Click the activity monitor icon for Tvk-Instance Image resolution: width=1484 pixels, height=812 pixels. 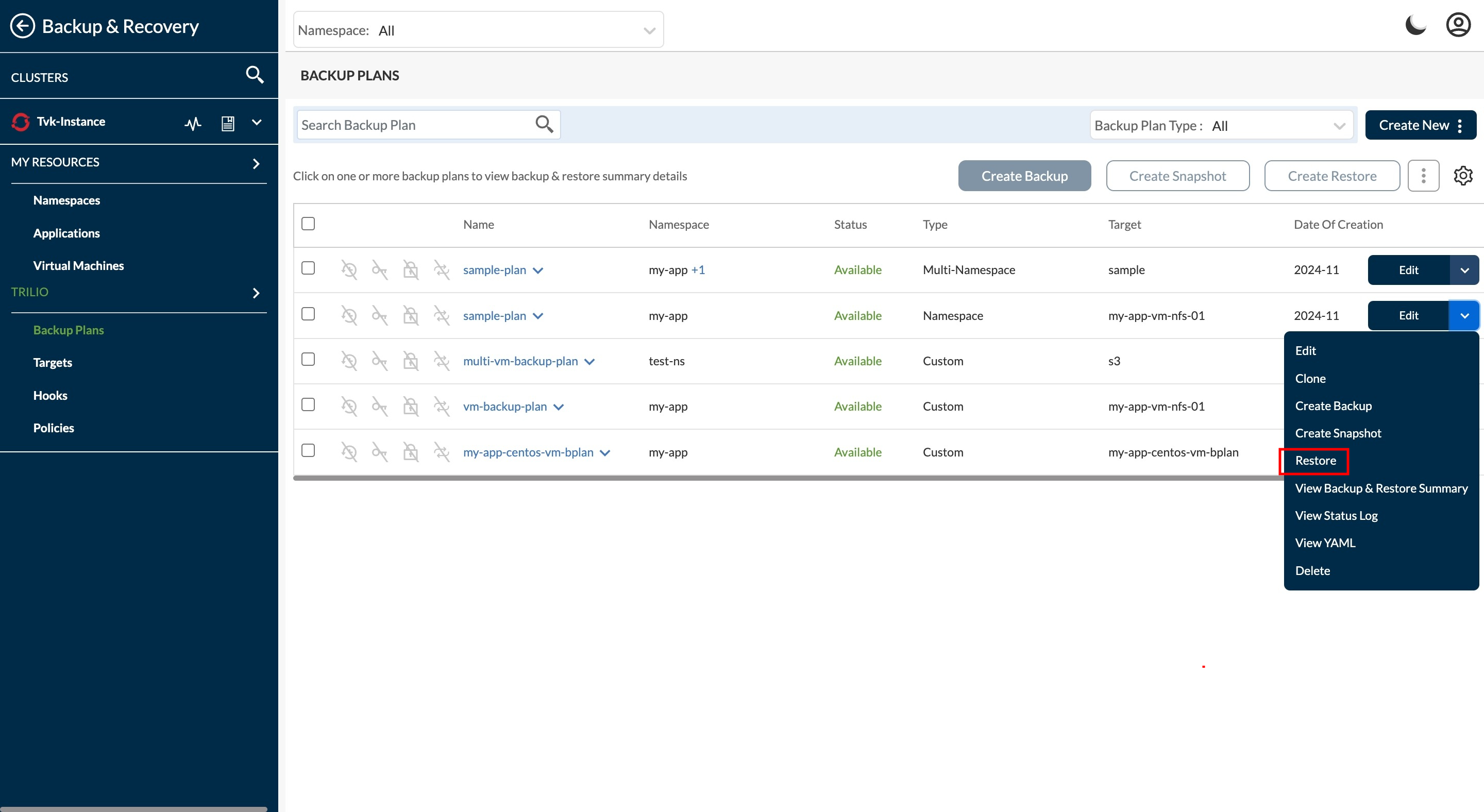[x=193, y=123]
